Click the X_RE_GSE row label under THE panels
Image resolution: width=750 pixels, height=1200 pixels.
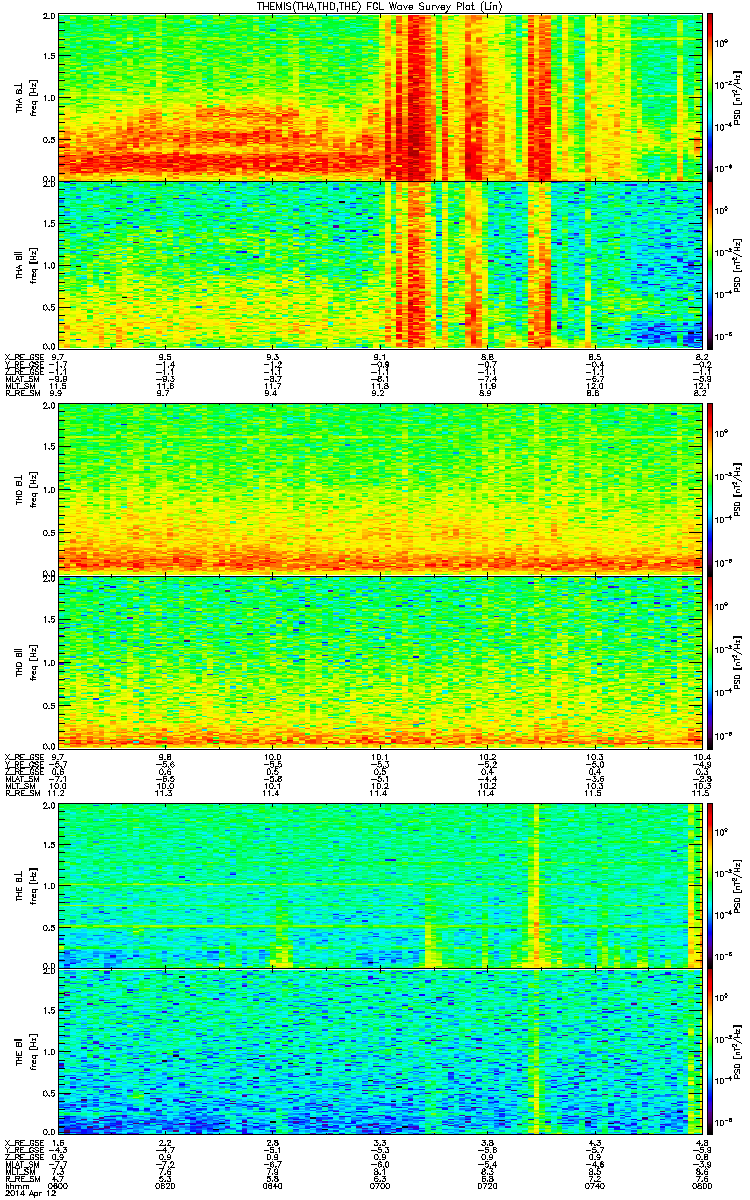click(23, 1142)
